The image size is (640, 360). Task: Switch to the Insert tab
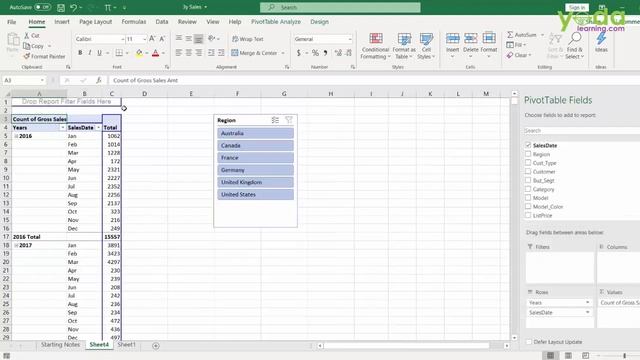tap(62, 22)
